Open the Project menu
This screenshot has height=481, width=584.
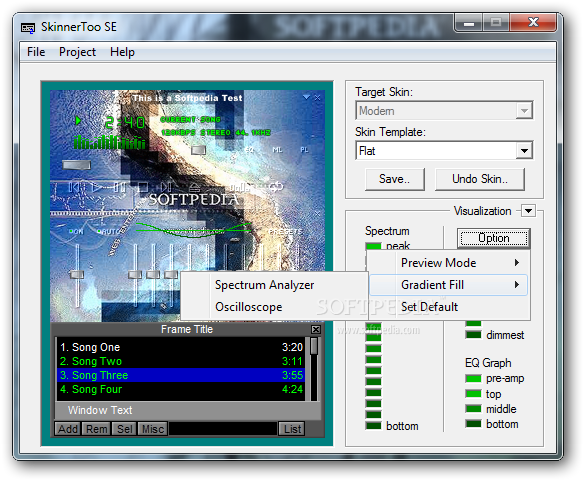click(77, 52)
